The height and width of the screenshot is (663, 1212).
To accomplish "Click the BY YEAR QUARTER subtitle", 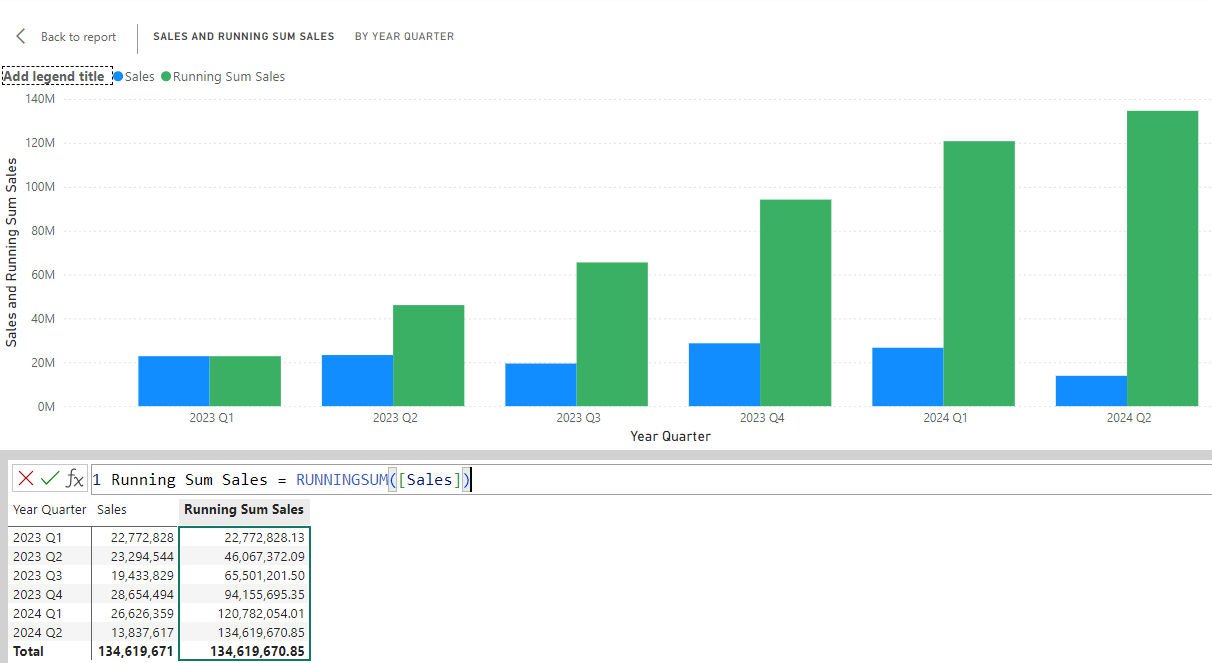I will (404, 36).
